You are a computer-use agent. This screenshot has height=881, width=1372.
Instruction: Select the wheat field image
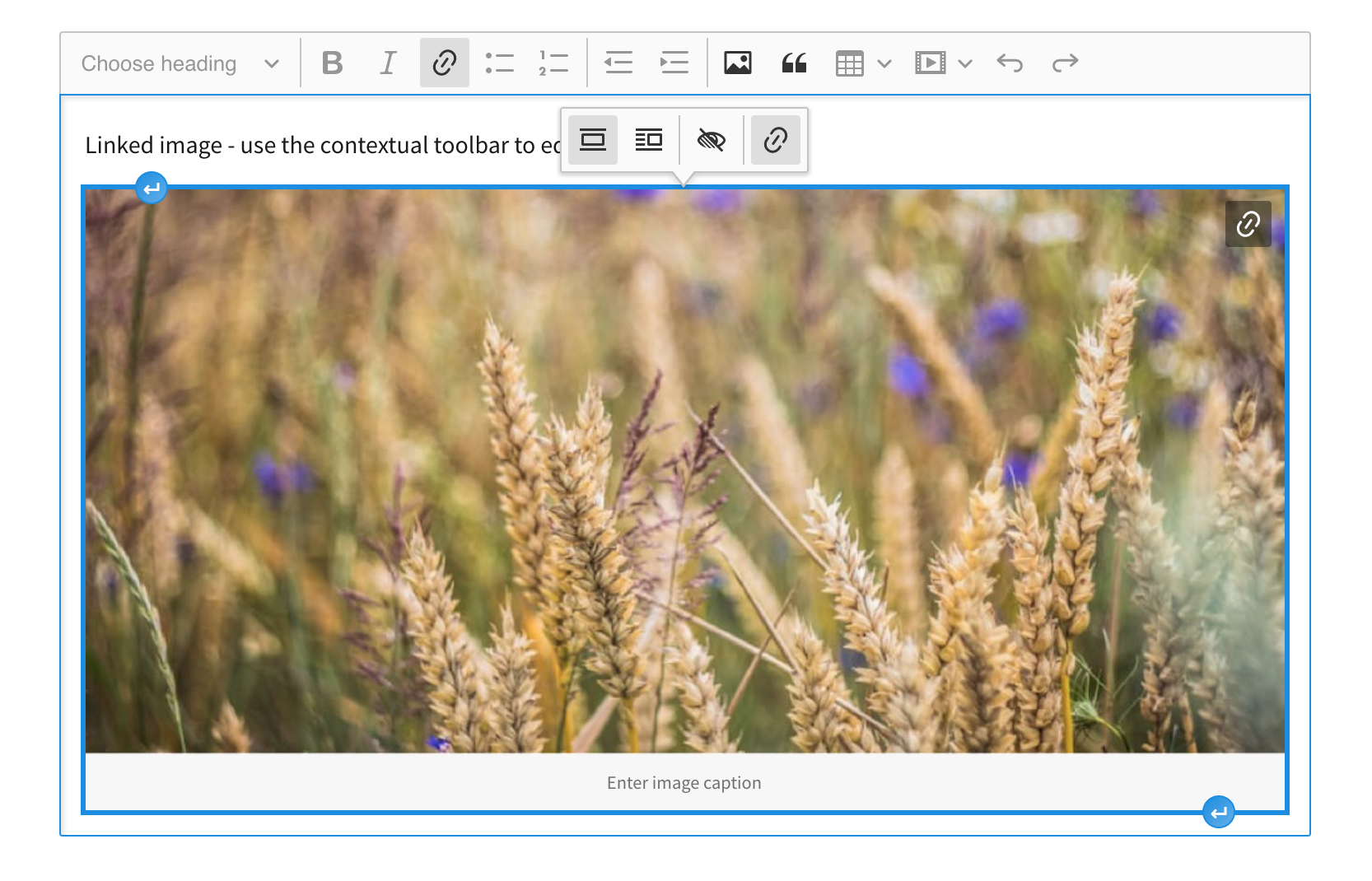coord(684,471)
